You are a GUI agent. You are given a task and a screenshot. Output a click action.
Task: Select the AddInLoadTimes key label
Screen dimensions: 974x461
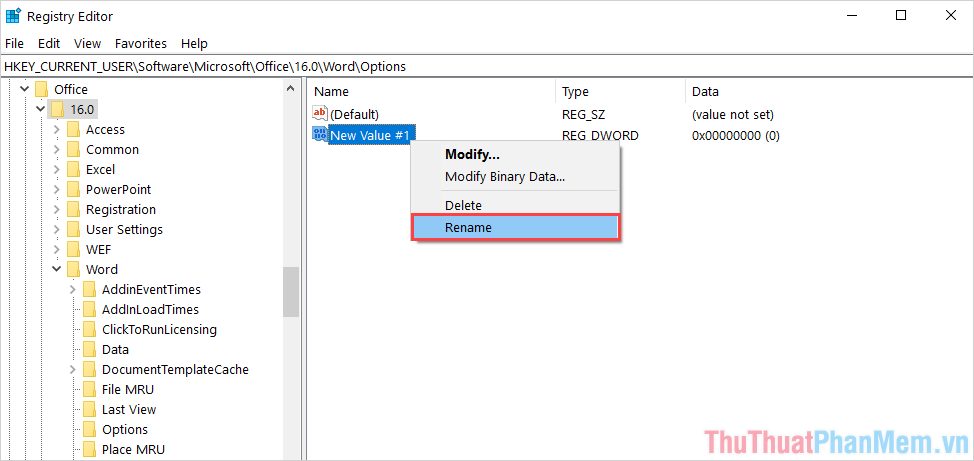point(150,309)
